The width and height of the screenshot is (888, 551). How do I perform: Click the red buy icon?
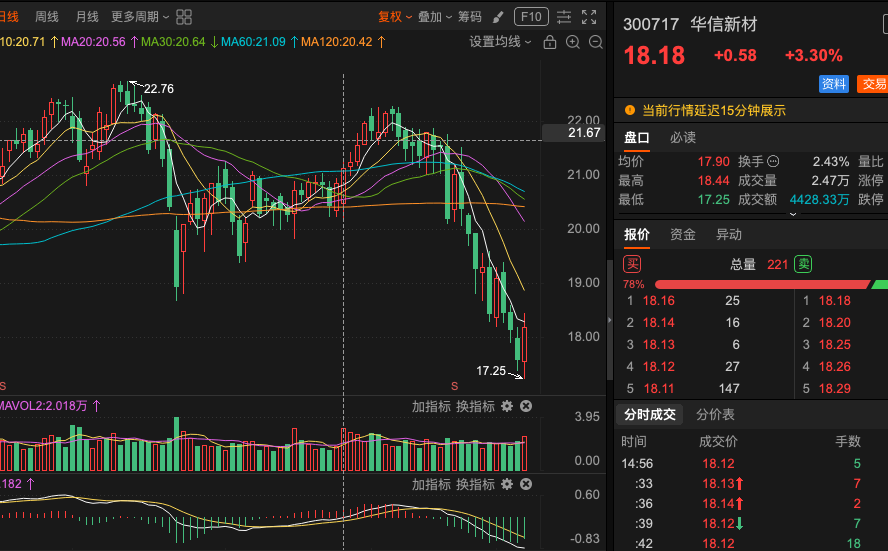(632, 264)
